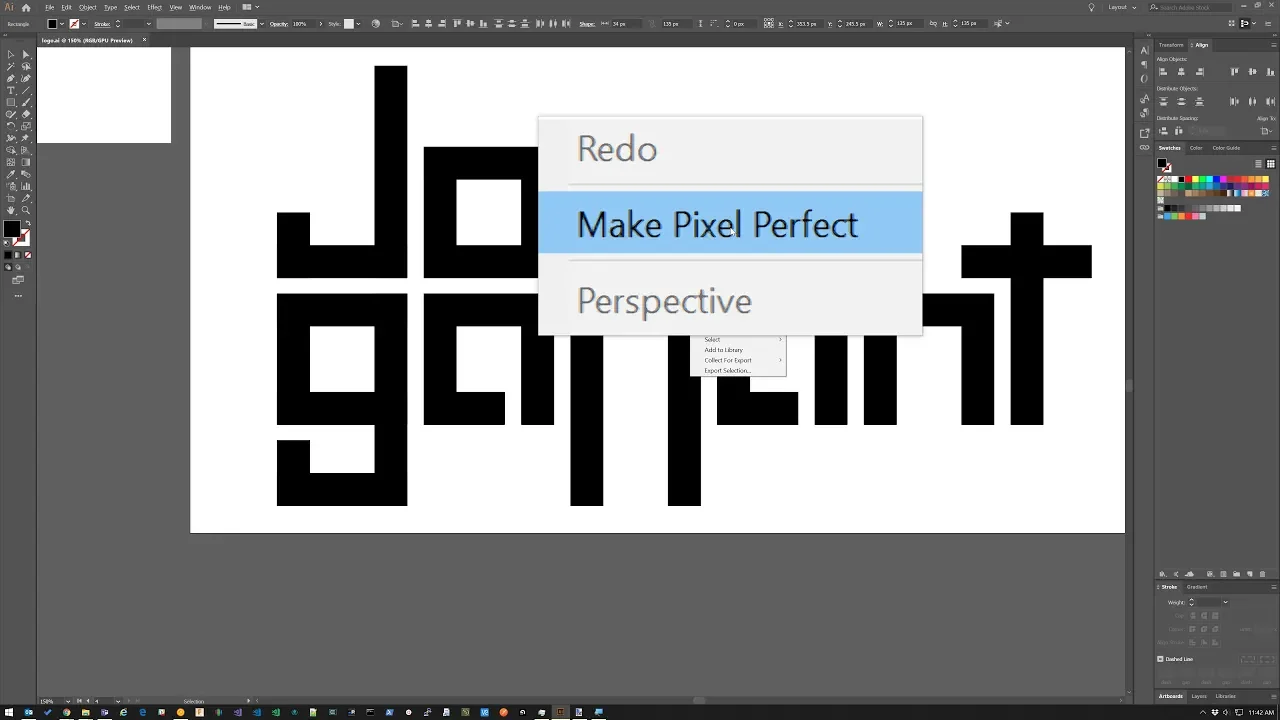Screen dimensions: 1280x720
Task: Open the Links panel icon
Action: click(x=1145, y=147)
